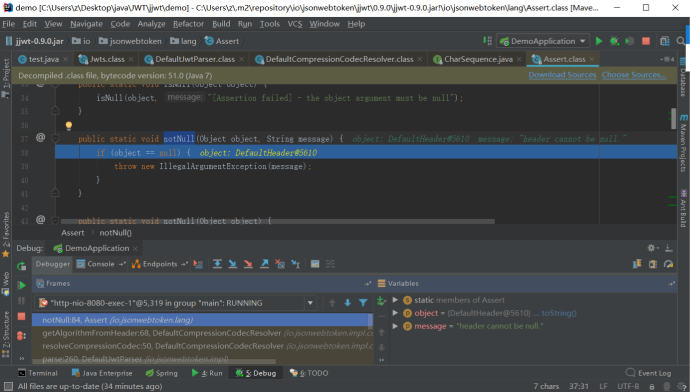The image size is (690, 392).
Task: Drop frame icon in debugger toolbar
Action: (x=280, y=264)
